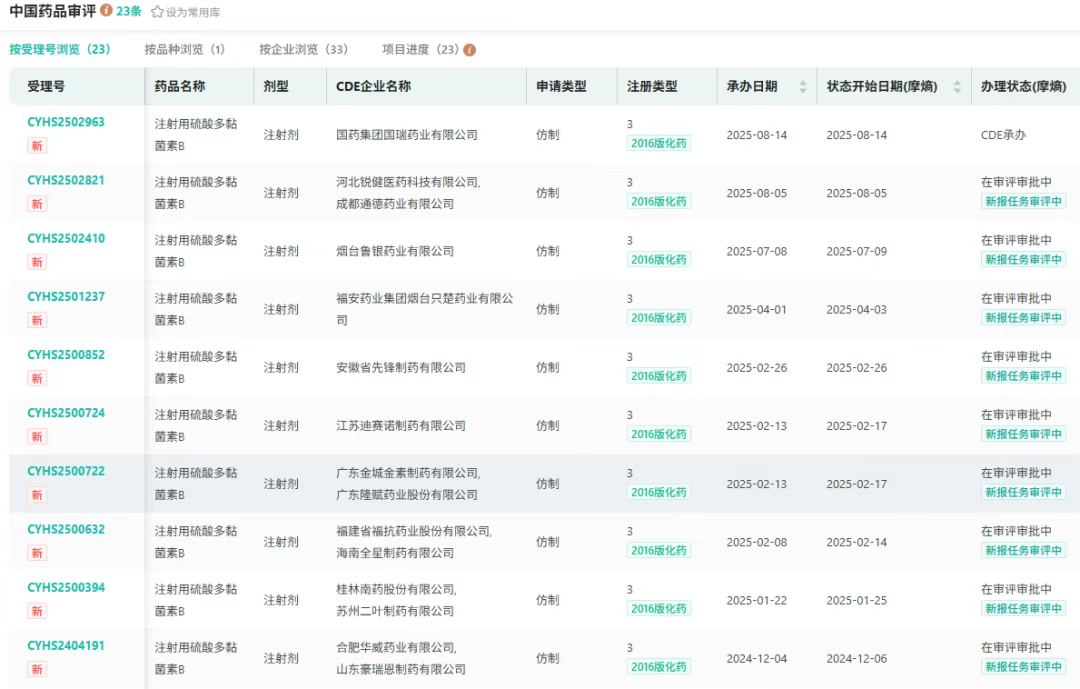The width and height of the screenshot is (1080, 689).
Task: Click the star icon for 设为常用库
Action: 157,12
